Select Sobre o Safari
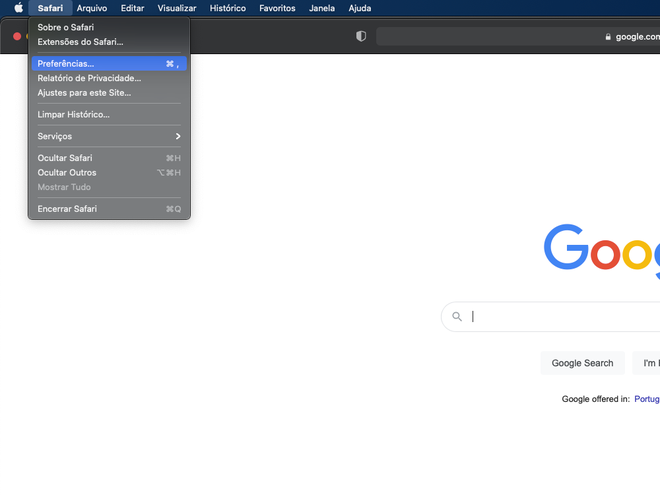660x495 pixels. pyautogui.click(x=109, y=27)
